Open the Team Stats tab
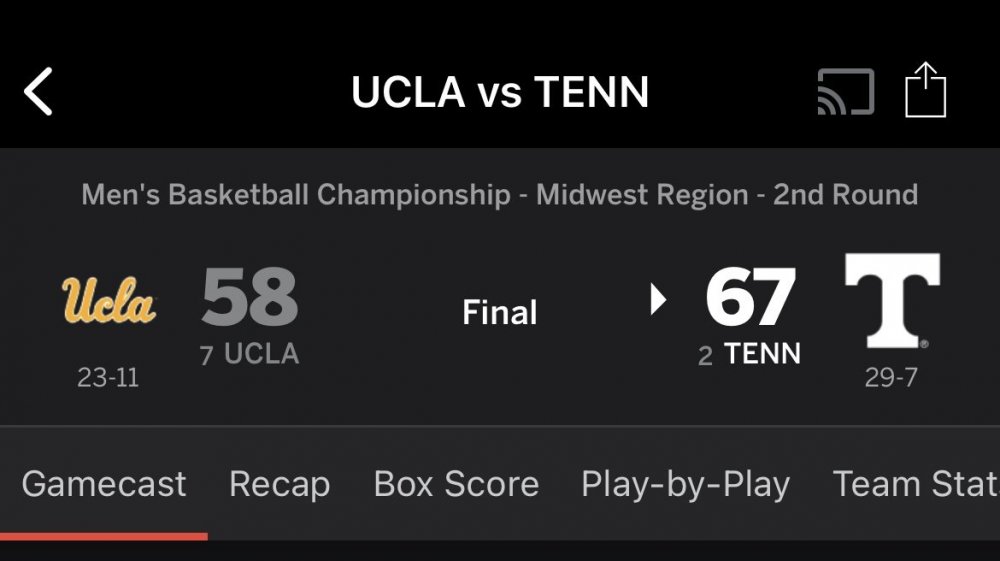Image resolution: width=1000 pixels, height=561 pixels. [x=915, y=484]
